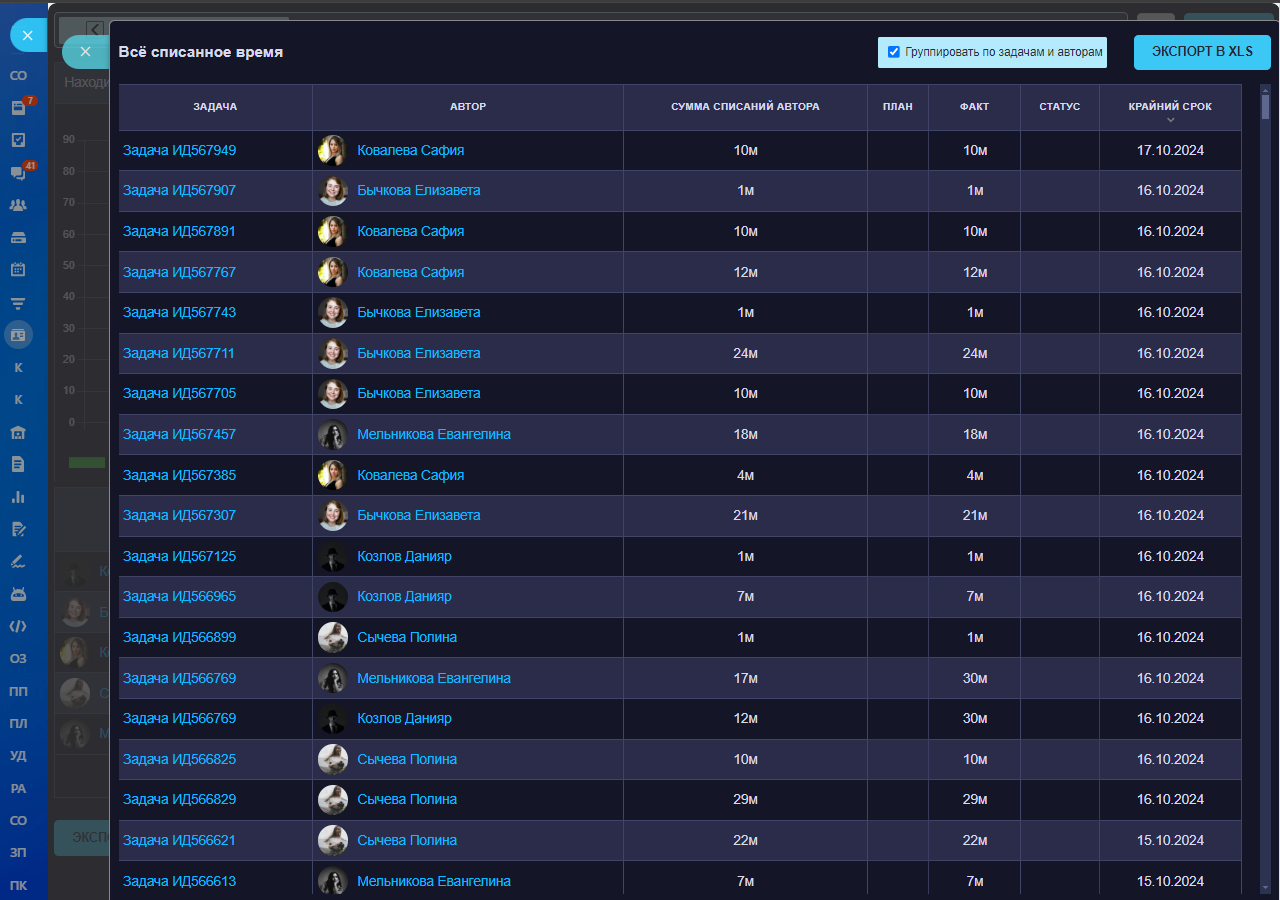Click '29м' in Сумма column of ИД566829
The height and width of the screenshot is (900, 1280).
pos(745,799)
